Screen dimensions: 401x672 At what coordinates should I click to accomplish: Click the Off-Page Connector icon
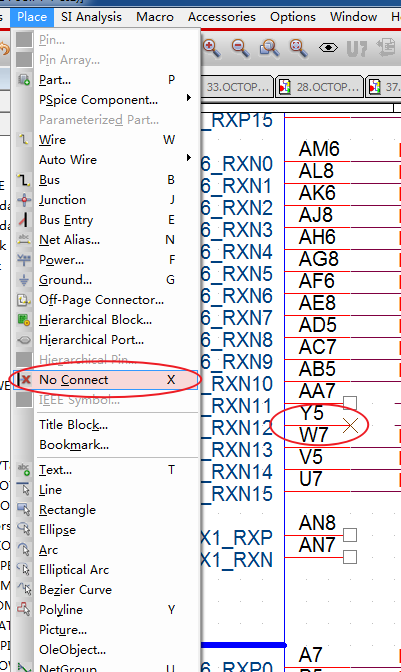[24, 300]
